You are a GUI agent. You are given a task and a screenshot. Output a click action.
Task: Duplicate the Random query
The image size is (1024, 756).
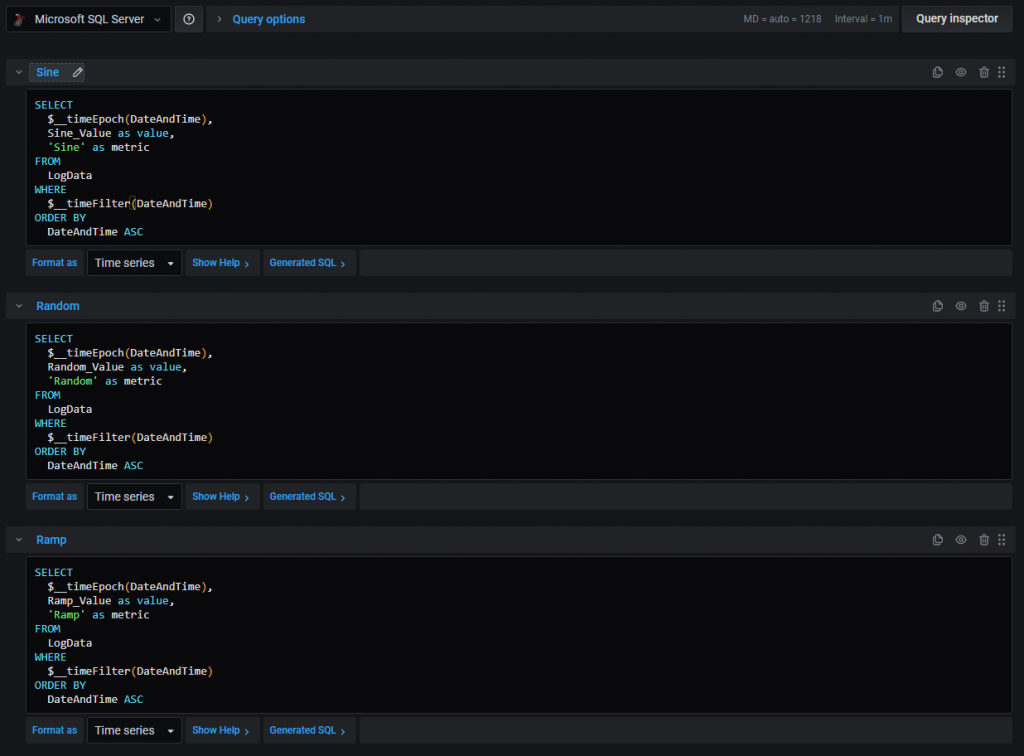(938, 306)
